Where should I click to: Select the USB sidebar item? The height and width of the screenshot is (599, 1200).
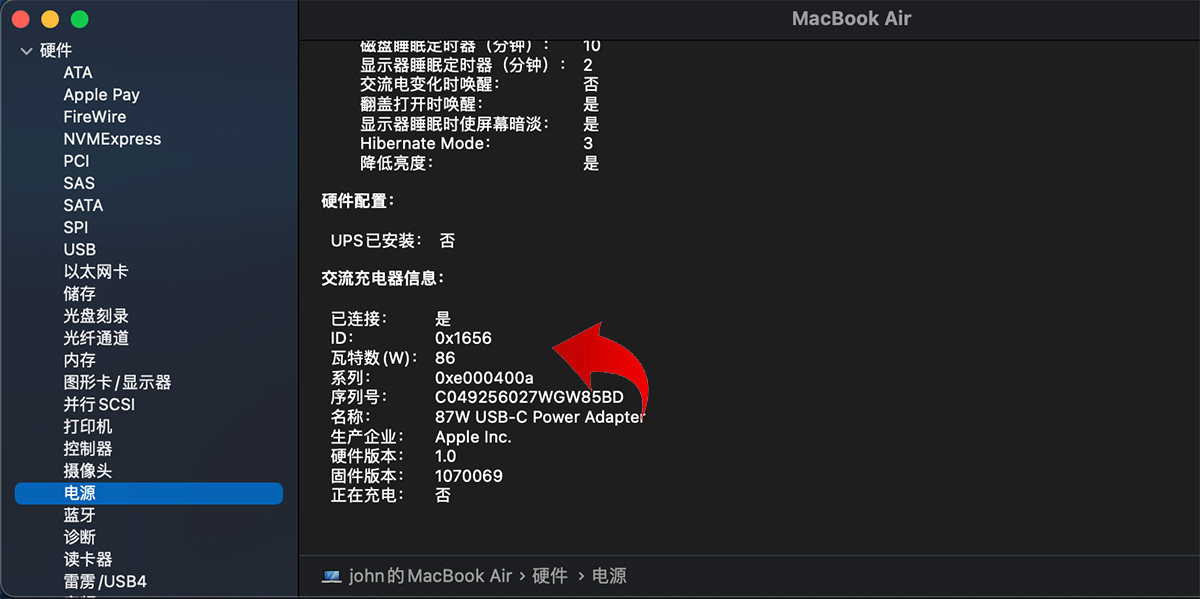tap(80, 250)
